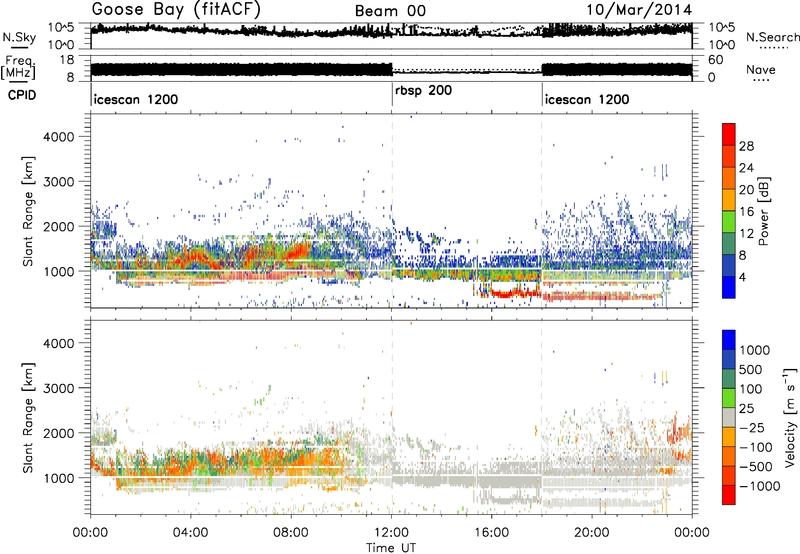Screen dimensions: 800x554
Task: Click the 'Slant Range [km]' label of power panel
Action: [x=28, y=211]
